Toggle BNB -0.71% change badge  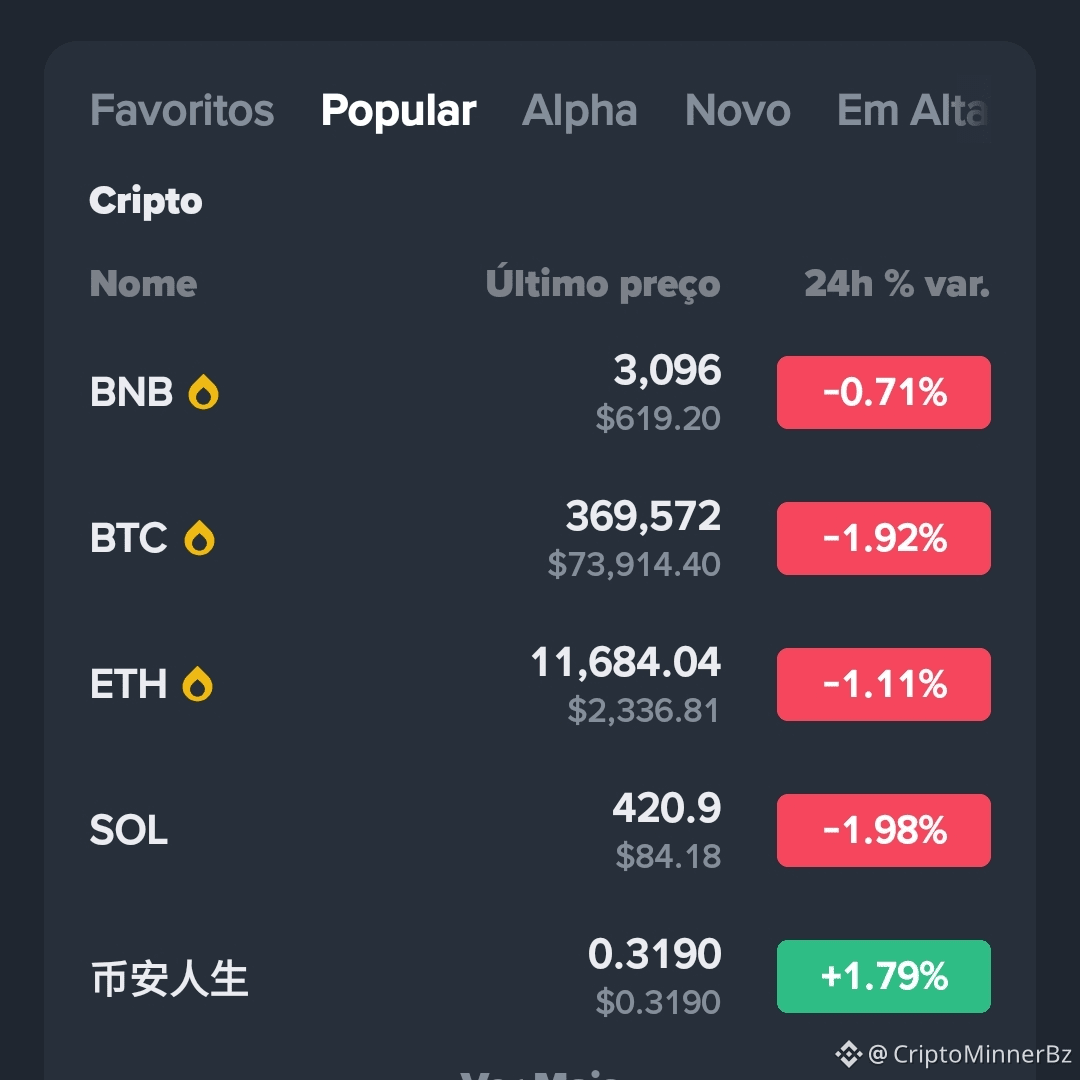884,393
